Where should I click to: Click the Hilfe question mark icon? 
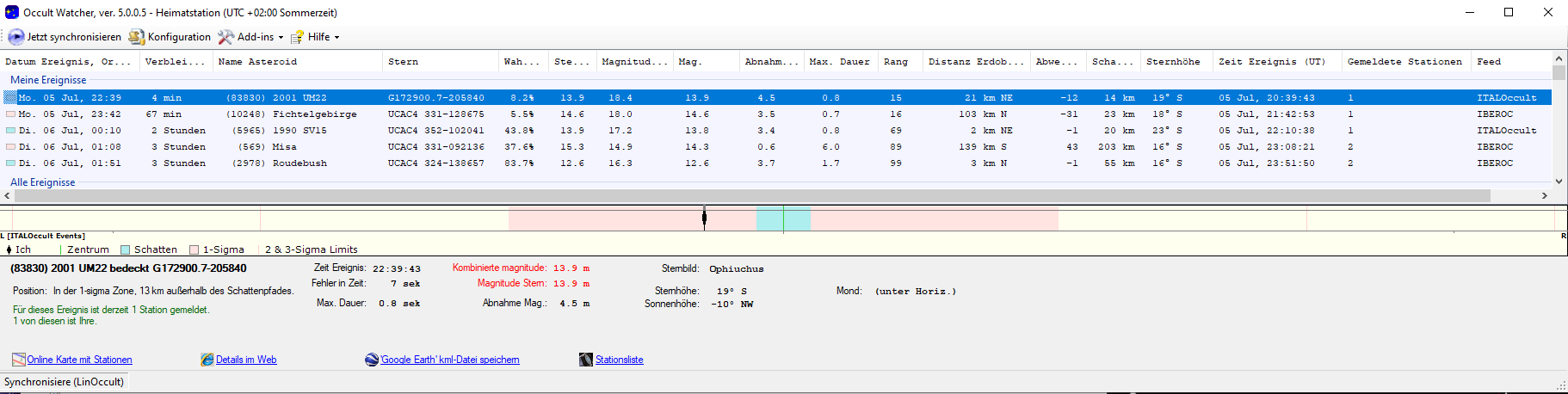tap(298, 37)
